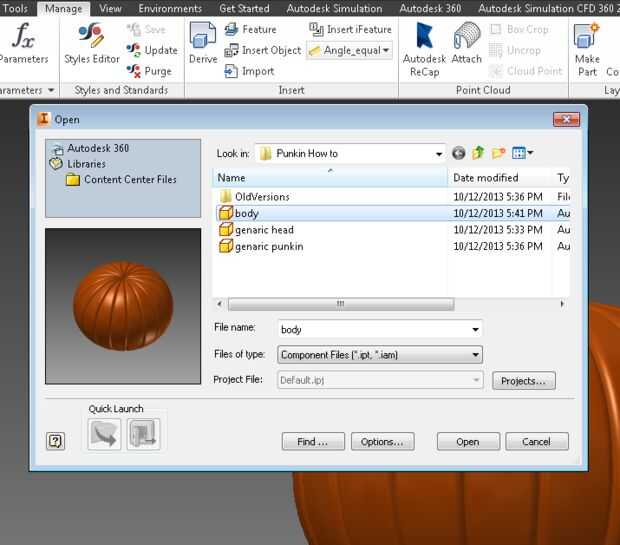Screen dimensions: 620x545
Task: Click Insert iFeature
Action: click(x=350, y=29)
